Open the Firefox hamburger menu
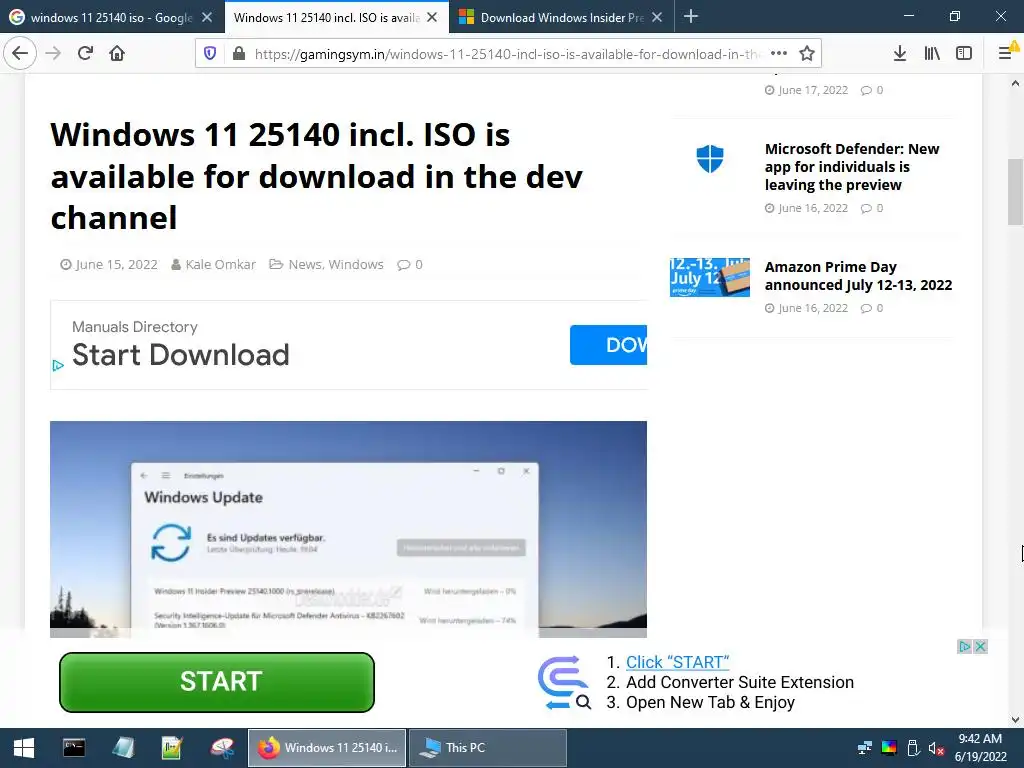The width and height of the screenshot is (1024, 768). [1006, 54]
